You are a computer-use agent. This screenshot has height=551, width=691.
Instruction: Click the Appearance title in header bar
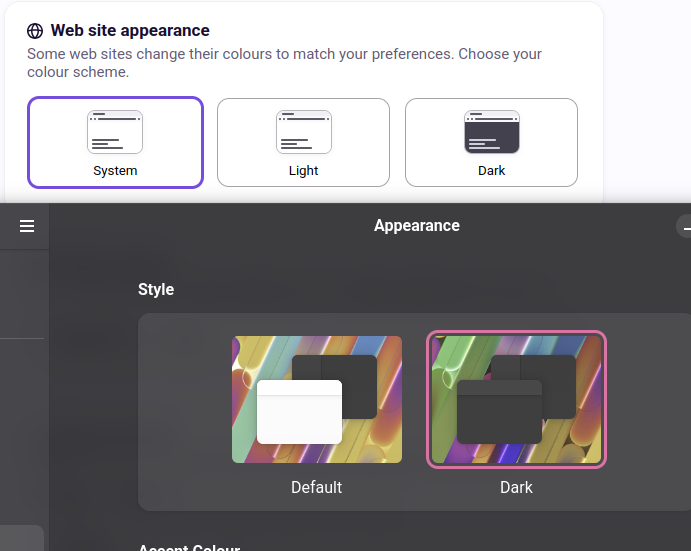coord(417,226)
